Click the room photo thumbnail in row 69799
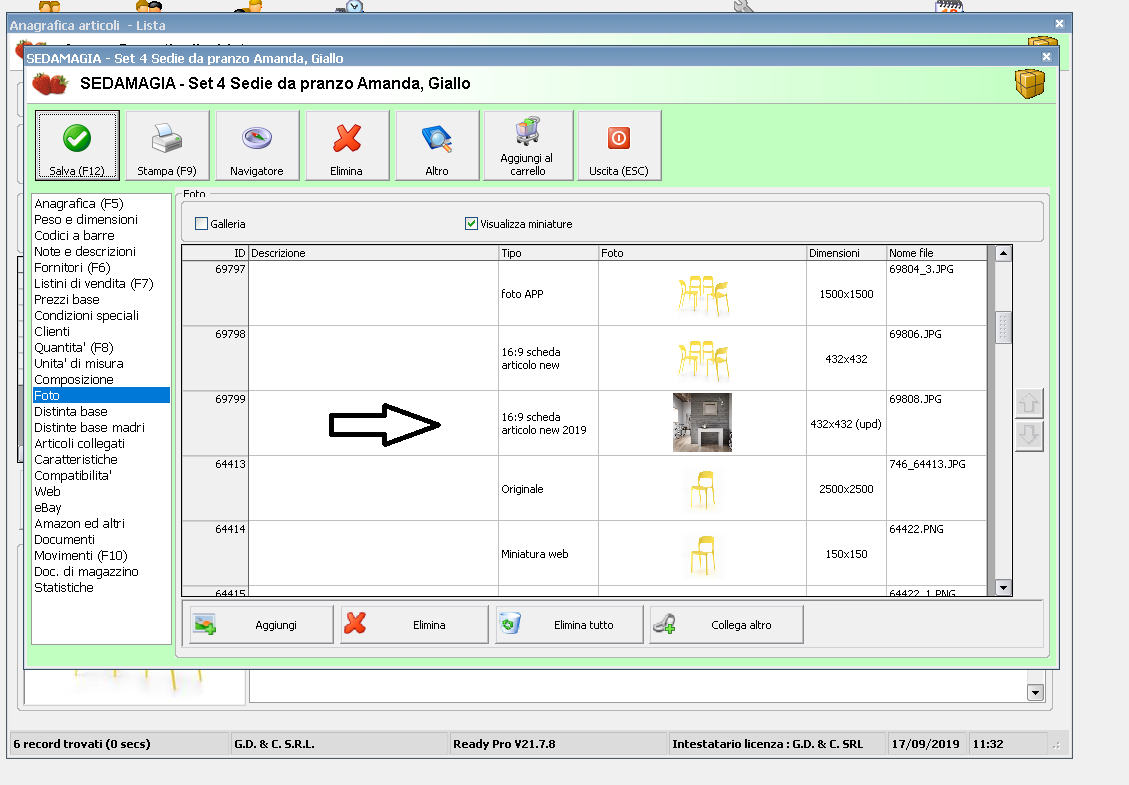This screenshot has width=1129, height=785. [x=702, y=423]
